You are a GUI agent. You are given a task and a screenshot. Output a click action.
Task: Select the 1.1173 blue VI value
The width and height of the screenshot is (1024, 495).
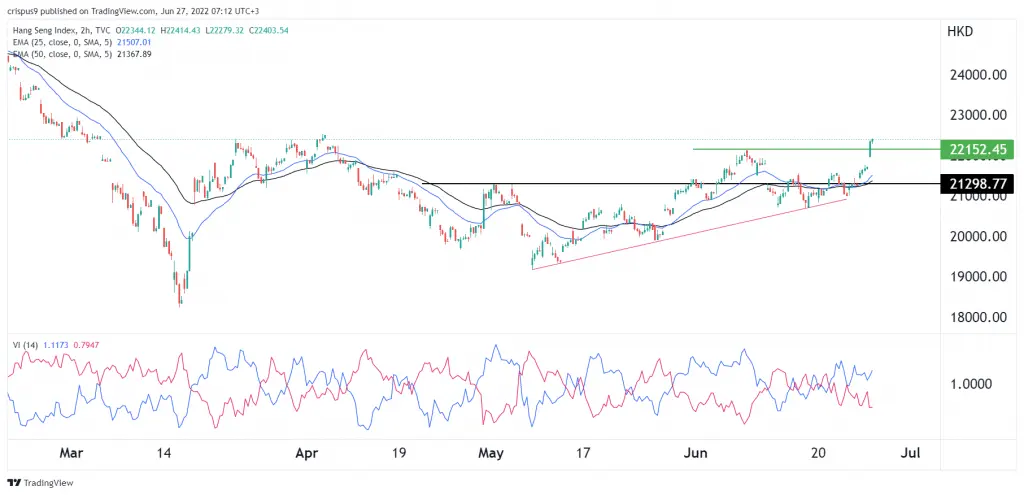click(x=54, y=345)
